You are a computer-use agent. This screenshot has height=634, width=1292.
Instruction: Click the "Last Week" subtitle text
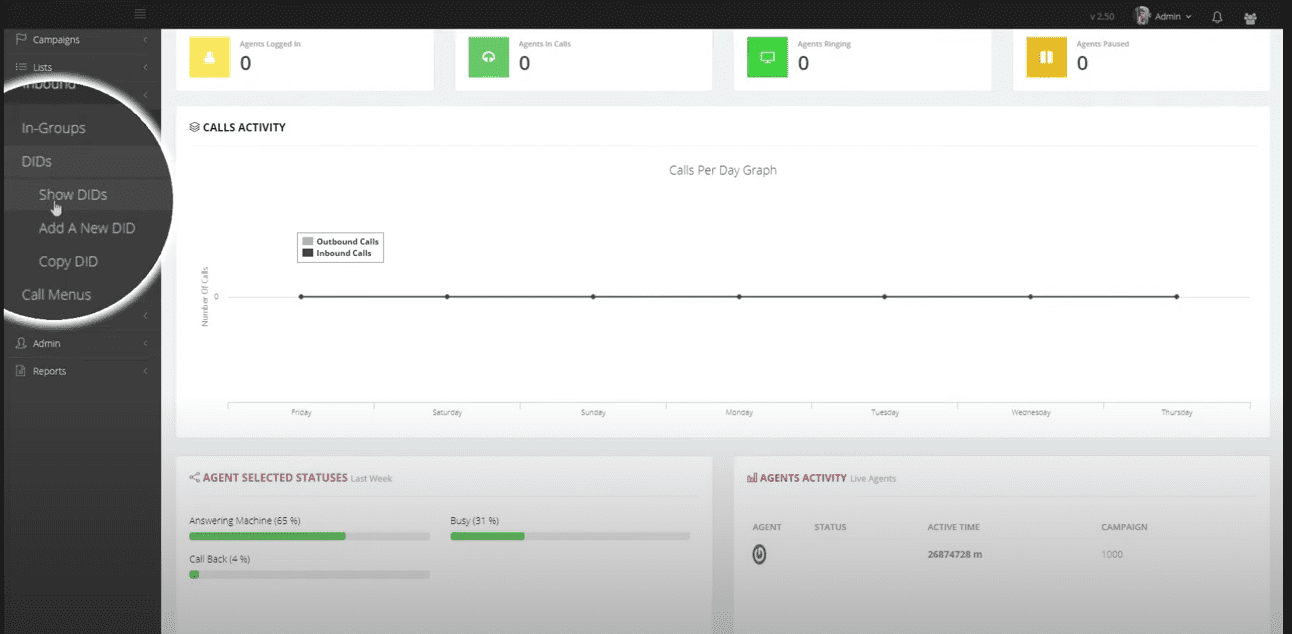click(x=371, y=479)
